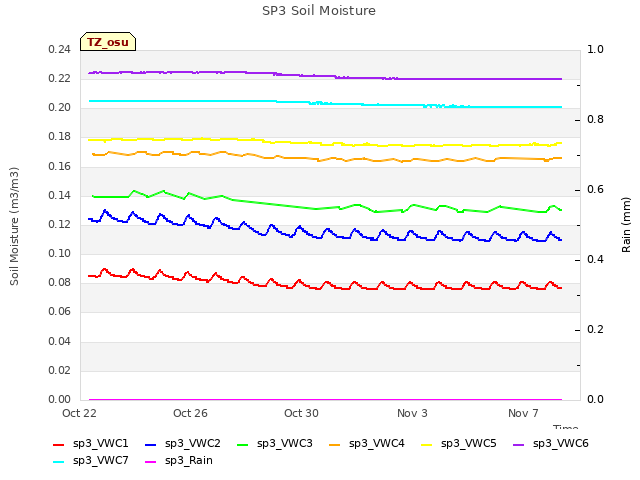Click the 0.12 left axis value
This screenshot has width=640, height=480.
(60, 224)
